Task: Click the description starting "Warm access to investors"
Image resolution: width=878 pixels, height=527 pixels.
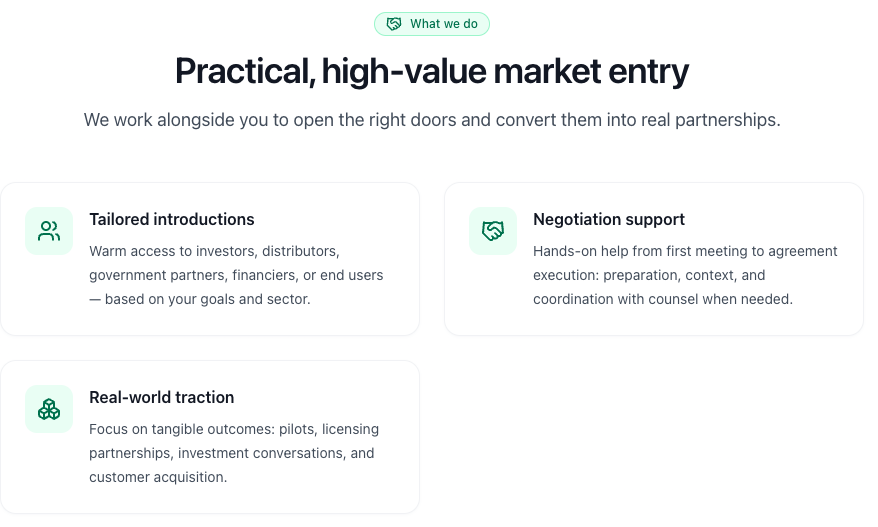Action: (x=236, y=275)
